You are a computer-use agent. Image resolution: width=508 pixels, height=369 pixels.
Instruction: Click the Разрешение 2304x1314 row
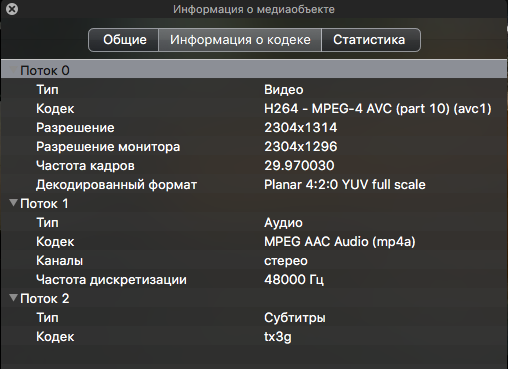tap(254, 127)
